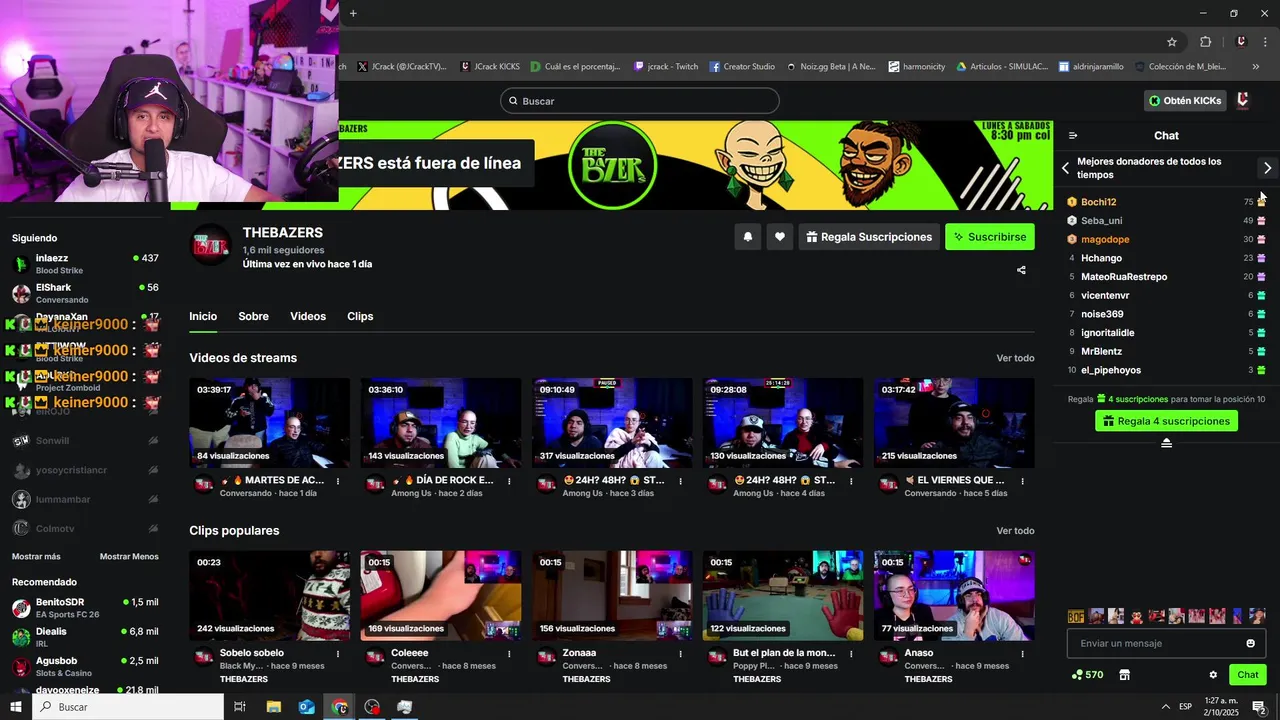This screenshot has width=1280, height=720.
Task: Click Ver todo next to Videos de streams
Action: 1015,358
